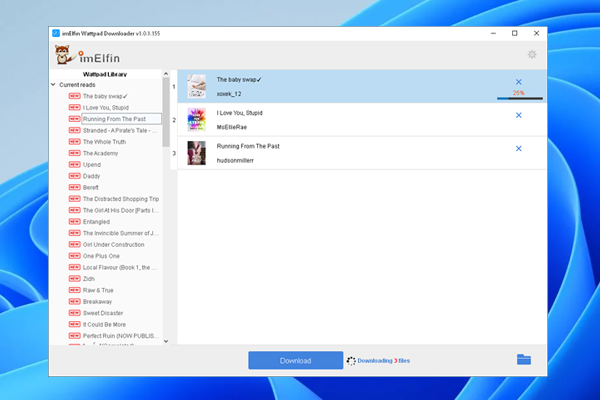The height and width of the screenshot is (400, 600).
Task: Select The Girl At His Door item
Action: coord(121,210)
